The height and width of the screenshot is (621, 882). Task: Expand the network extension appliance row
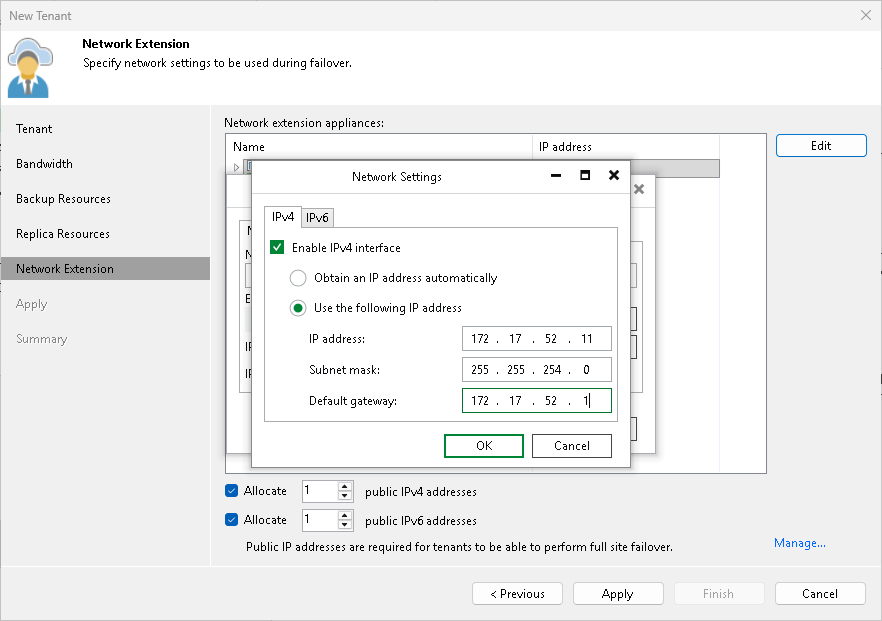(236, 166)
